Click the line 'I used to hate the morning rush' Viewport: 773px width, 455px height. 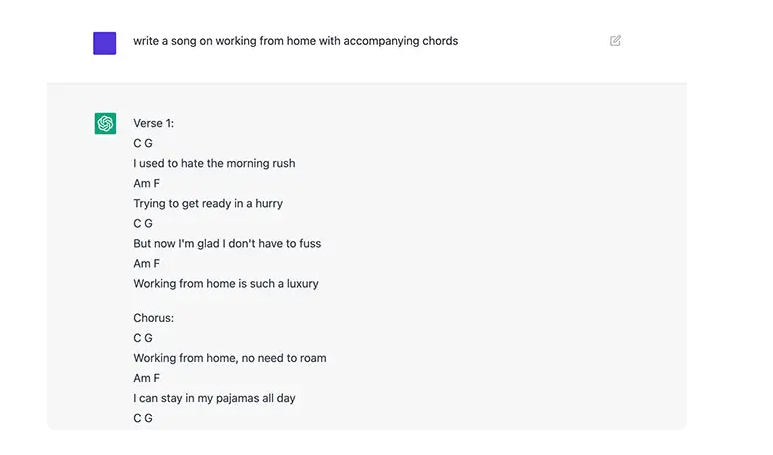[x=214, y=163]
